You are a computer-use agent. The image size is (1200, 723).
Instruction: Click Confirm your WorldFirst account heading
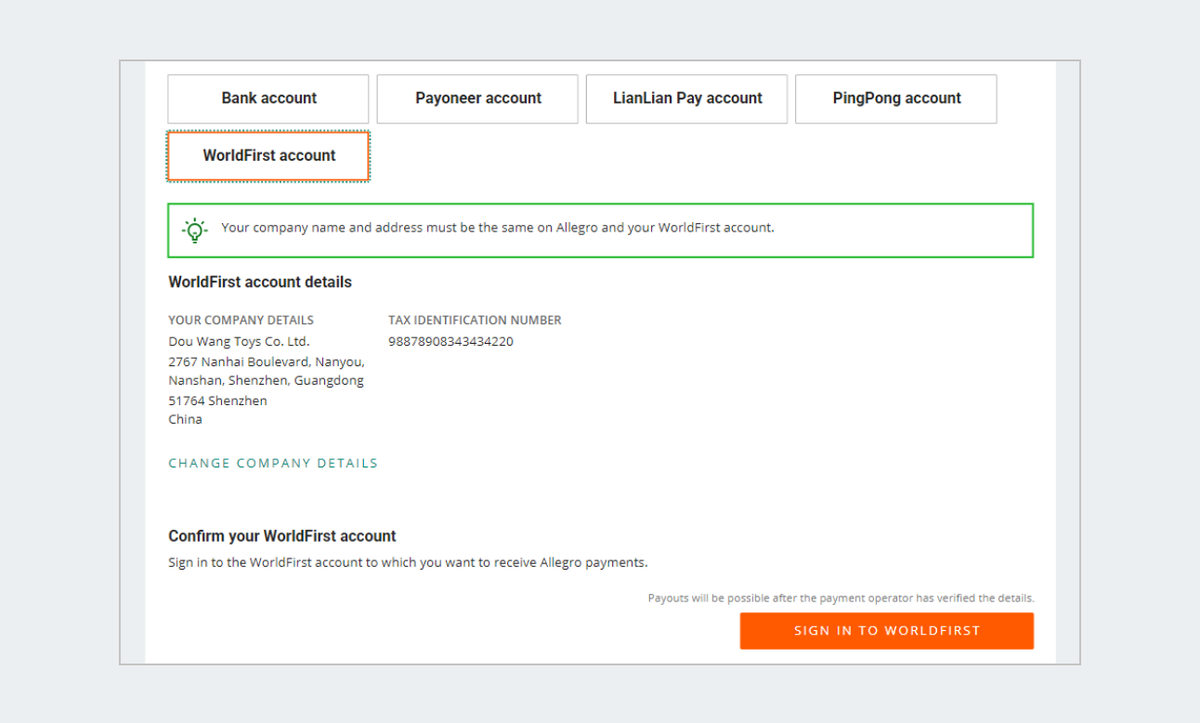[x=282, y=536]
